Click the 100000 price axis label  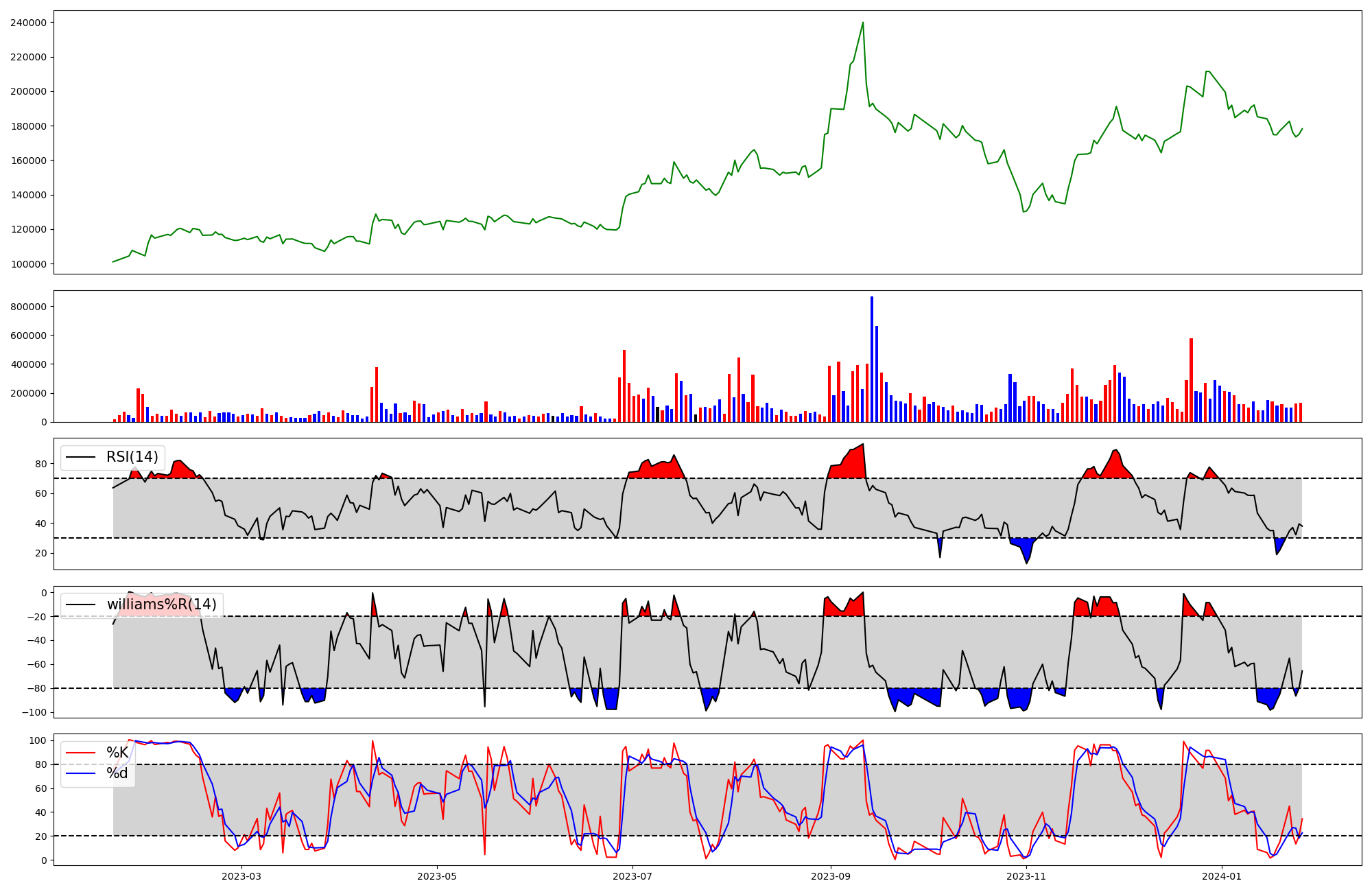coord(28,264)
